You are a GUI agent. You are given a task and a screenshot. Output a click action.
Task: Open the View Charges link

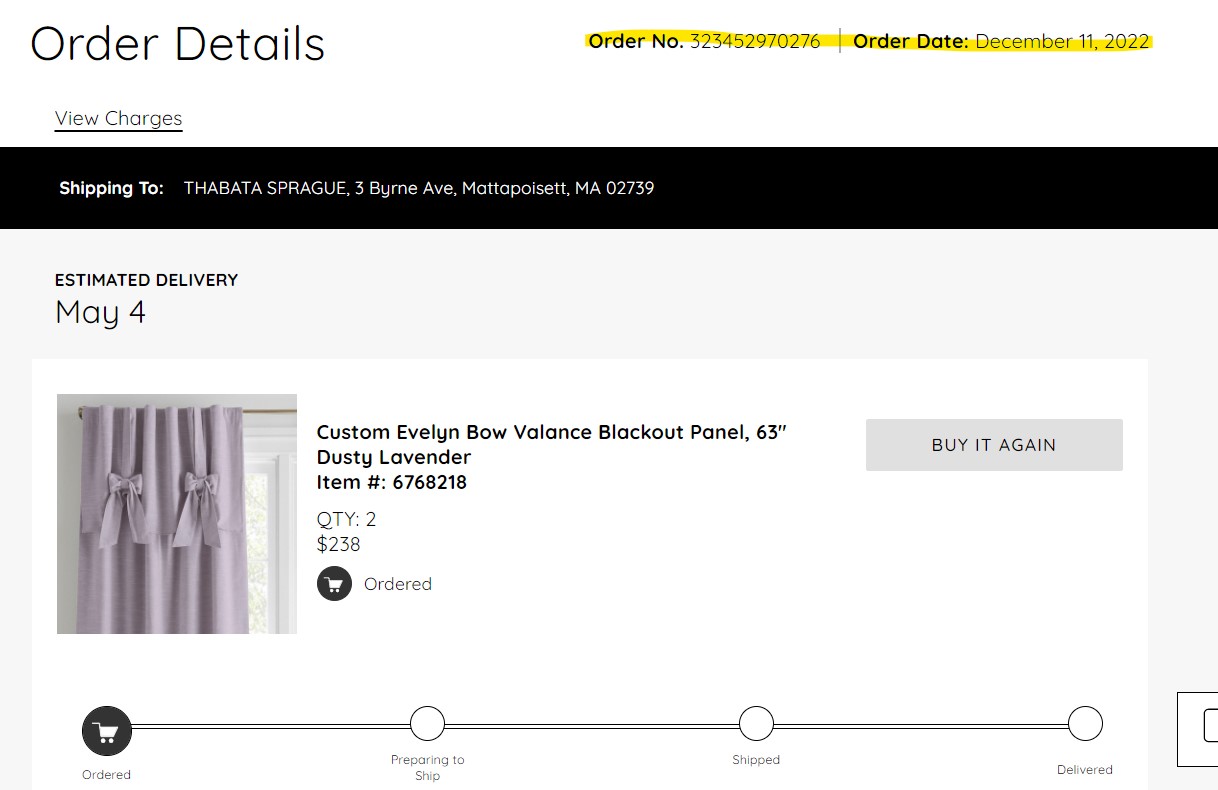tap(118, 118)
